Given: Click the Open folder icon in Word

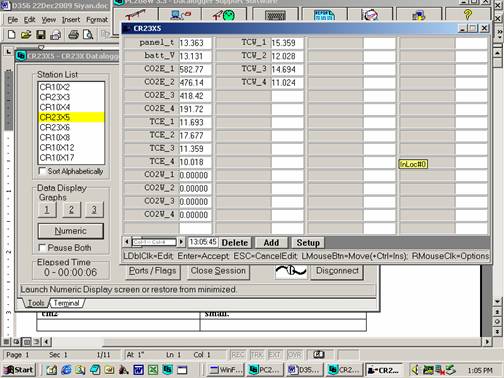Looking at the screenshot, I should [x=26, y=34].
